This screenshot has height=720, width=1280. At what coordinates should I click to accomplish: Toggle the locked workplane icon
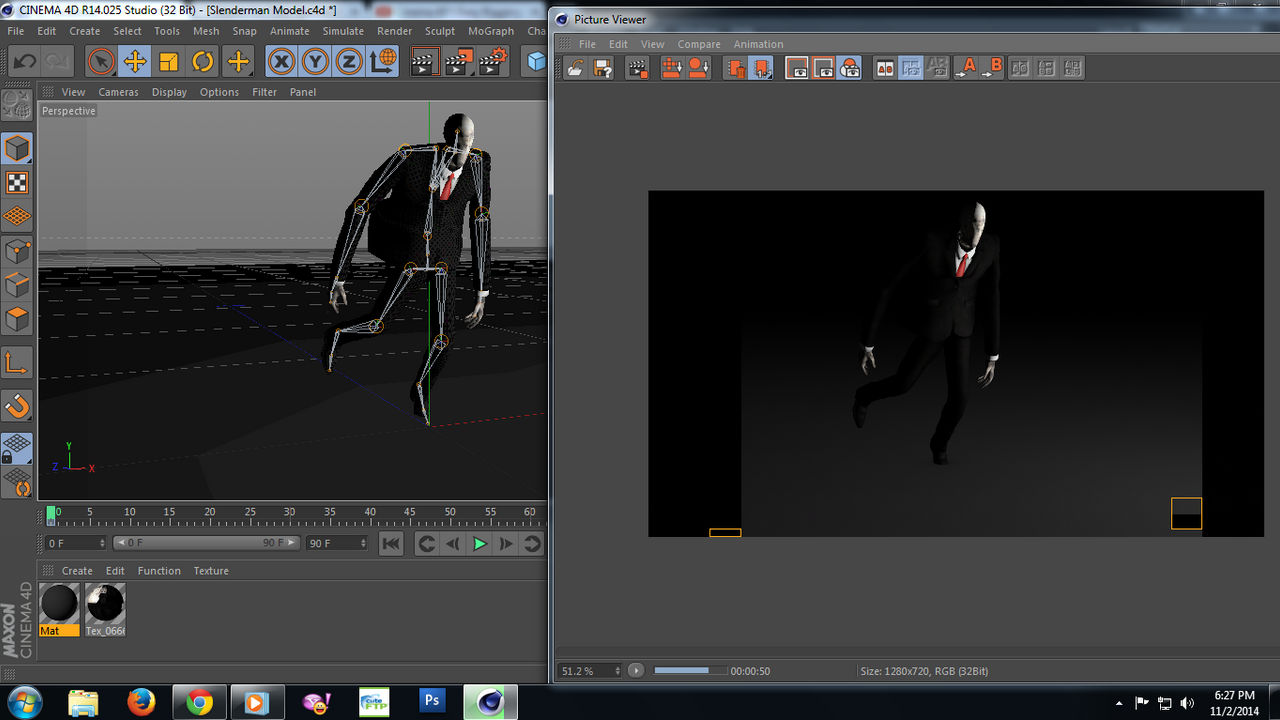[17, 449]
